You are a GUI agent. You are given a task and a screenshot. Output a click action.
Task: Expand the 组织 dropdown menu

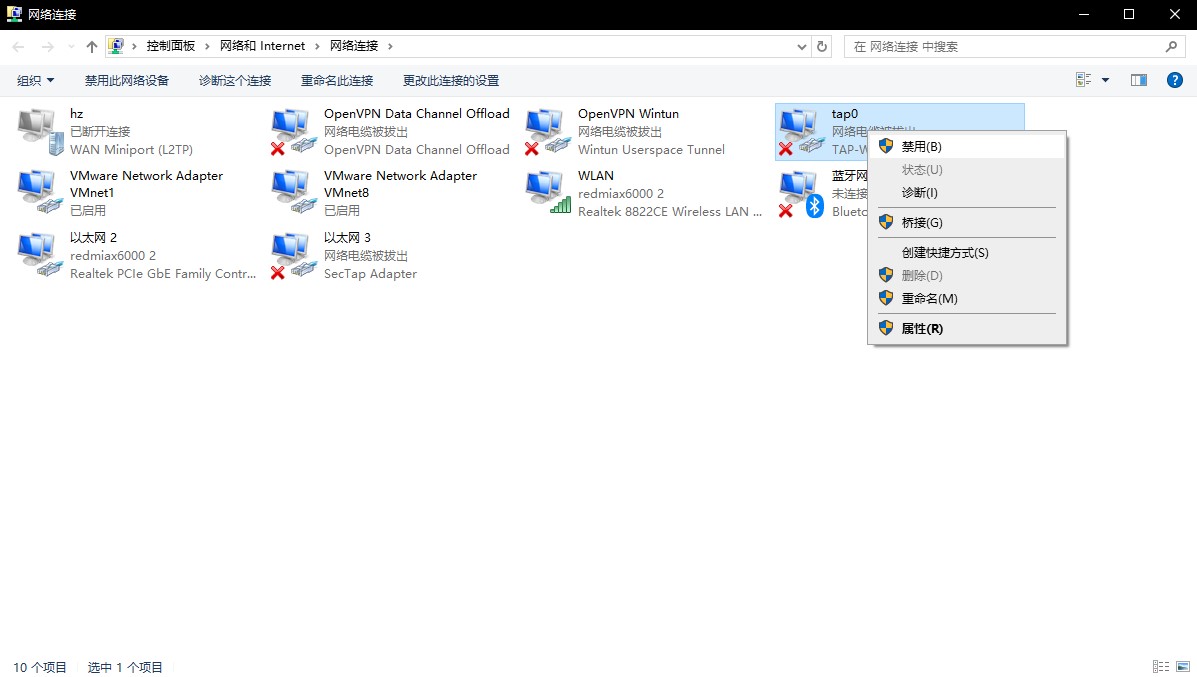click(36, 80)
